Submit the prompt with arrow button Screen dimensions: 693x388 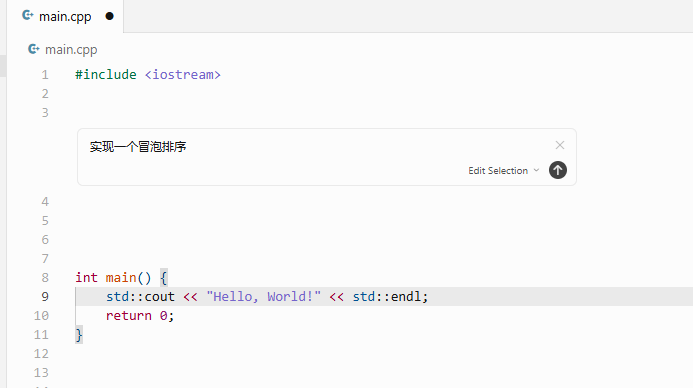tap(558, 170)
